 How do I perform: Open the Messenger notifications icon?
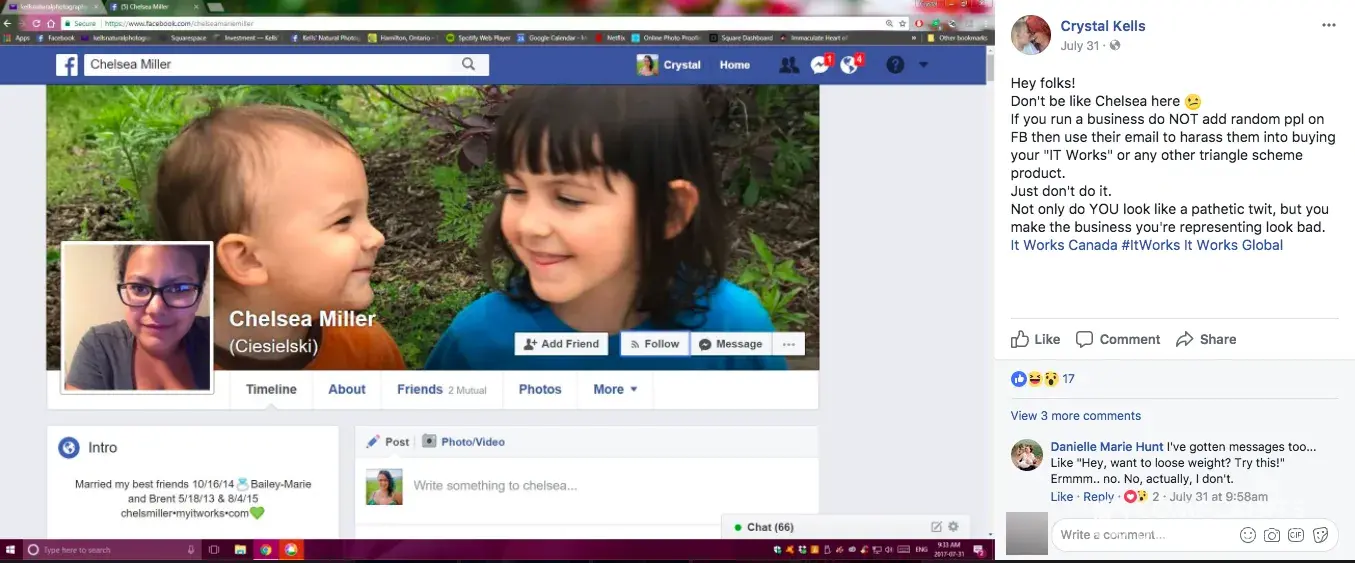pos(820,65)
